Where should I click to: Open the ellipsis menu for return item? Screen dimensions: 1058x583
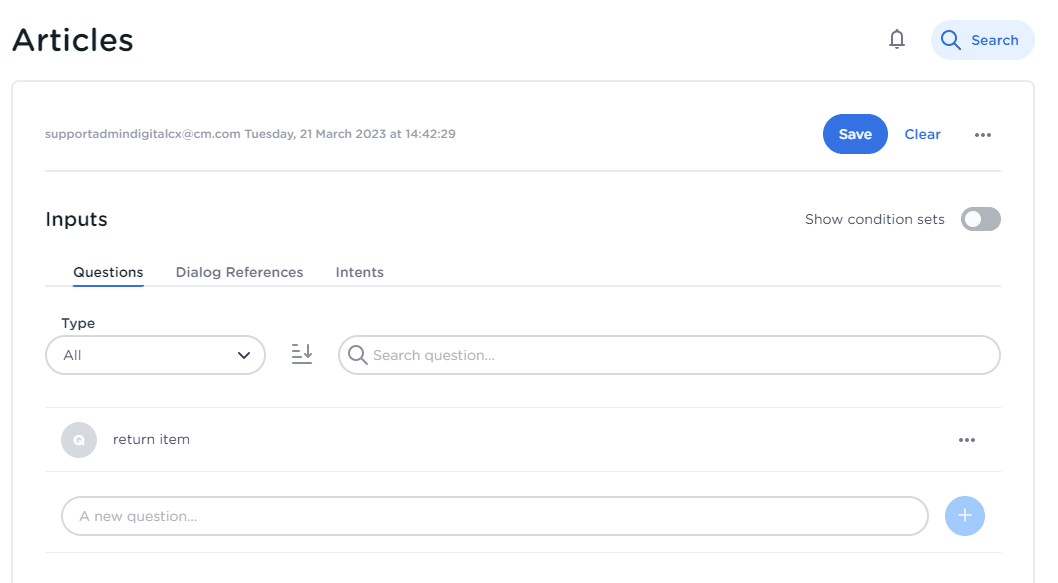click(x=967, y=440)
